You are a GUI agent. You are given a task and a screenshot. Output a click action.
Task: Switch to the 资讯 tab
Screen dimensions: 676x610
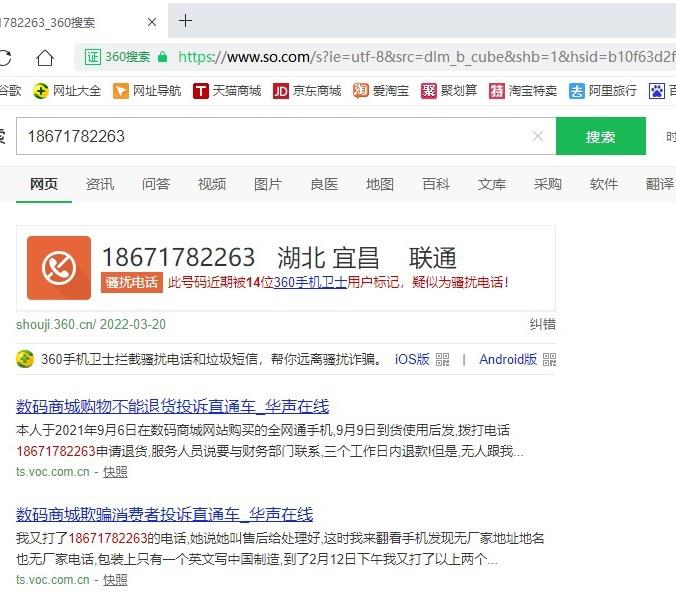[100, 184]
